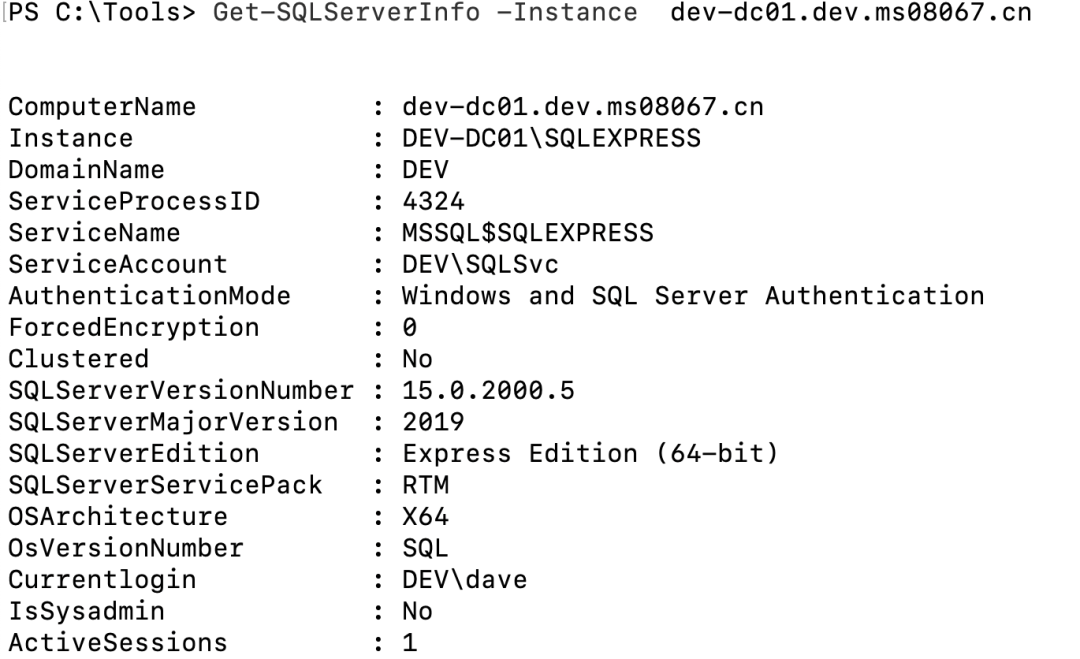The height and width of the screenshot is (659, 1080).
Task: Click the Express Edition (64-bit) value
Action: click(590, 454)
